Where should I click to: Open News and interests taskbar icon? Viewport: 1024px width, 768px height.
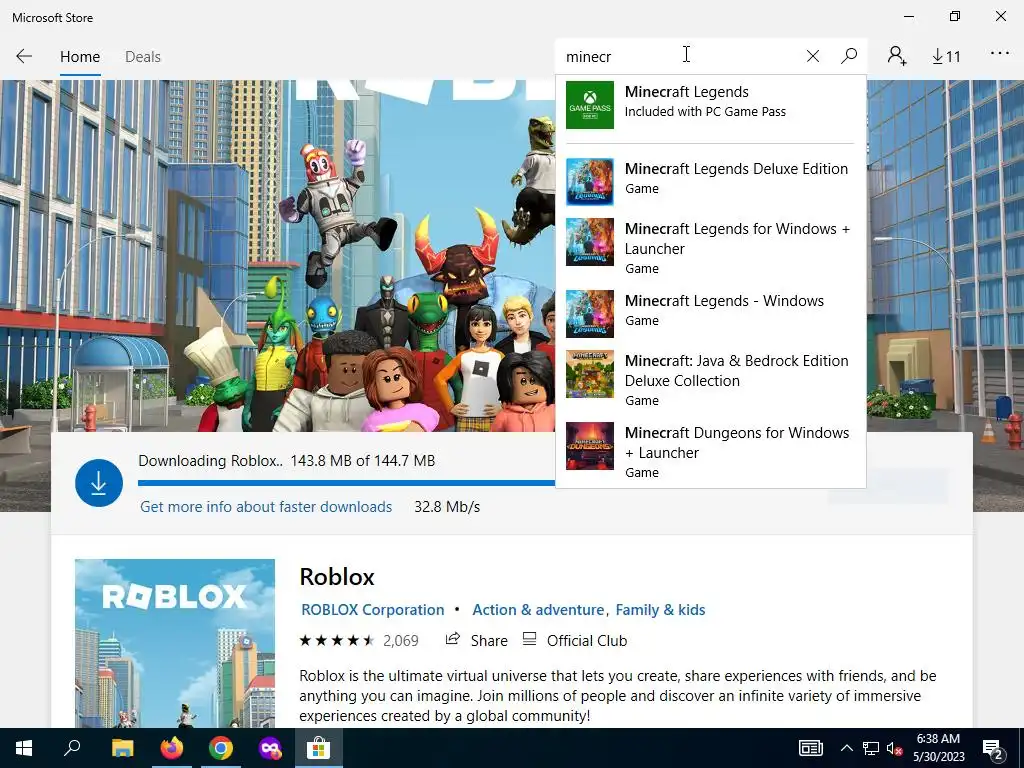(810, 748)
